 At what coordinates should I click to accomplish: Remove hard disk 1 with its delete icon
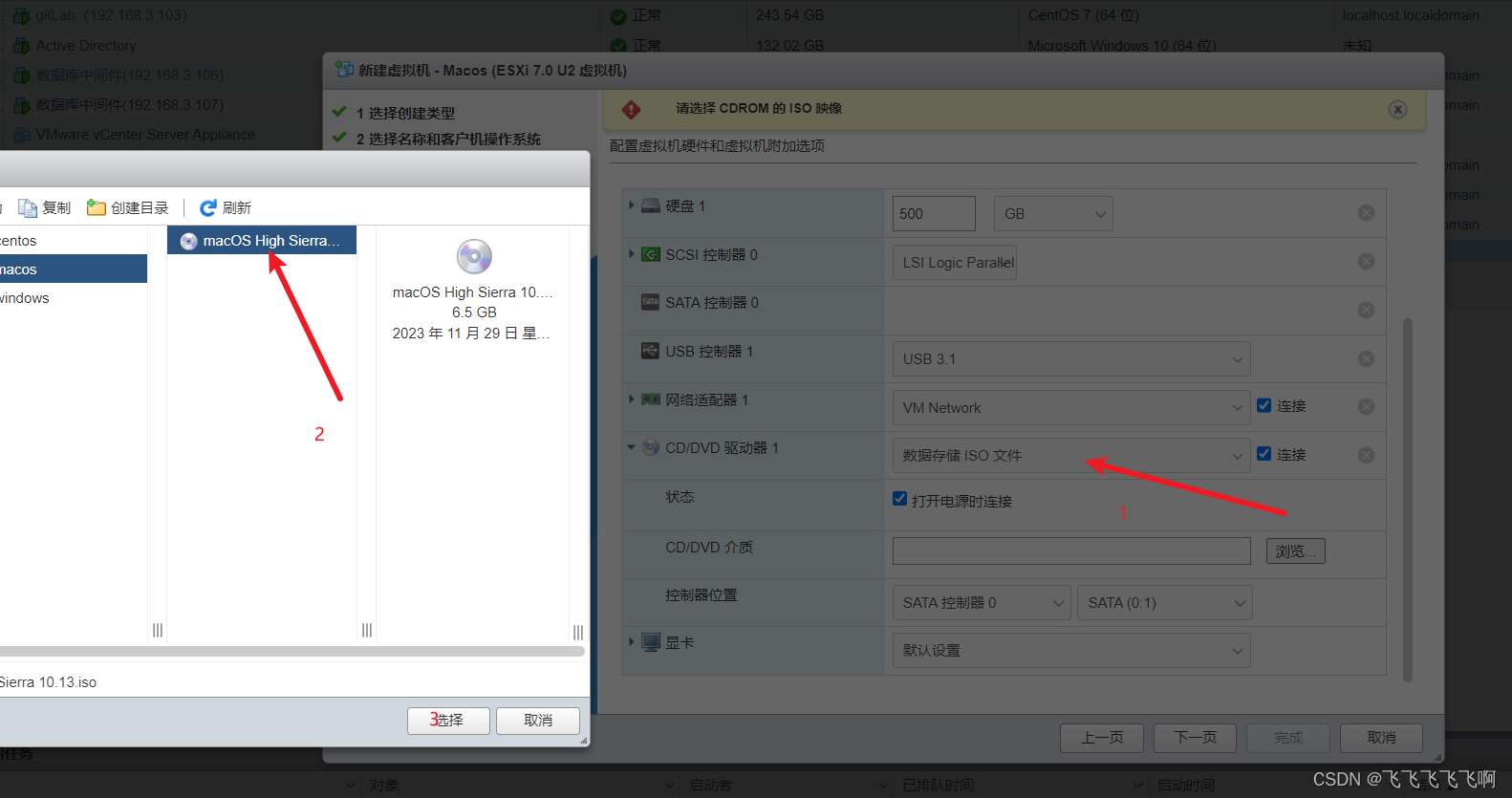(1366, 212)
